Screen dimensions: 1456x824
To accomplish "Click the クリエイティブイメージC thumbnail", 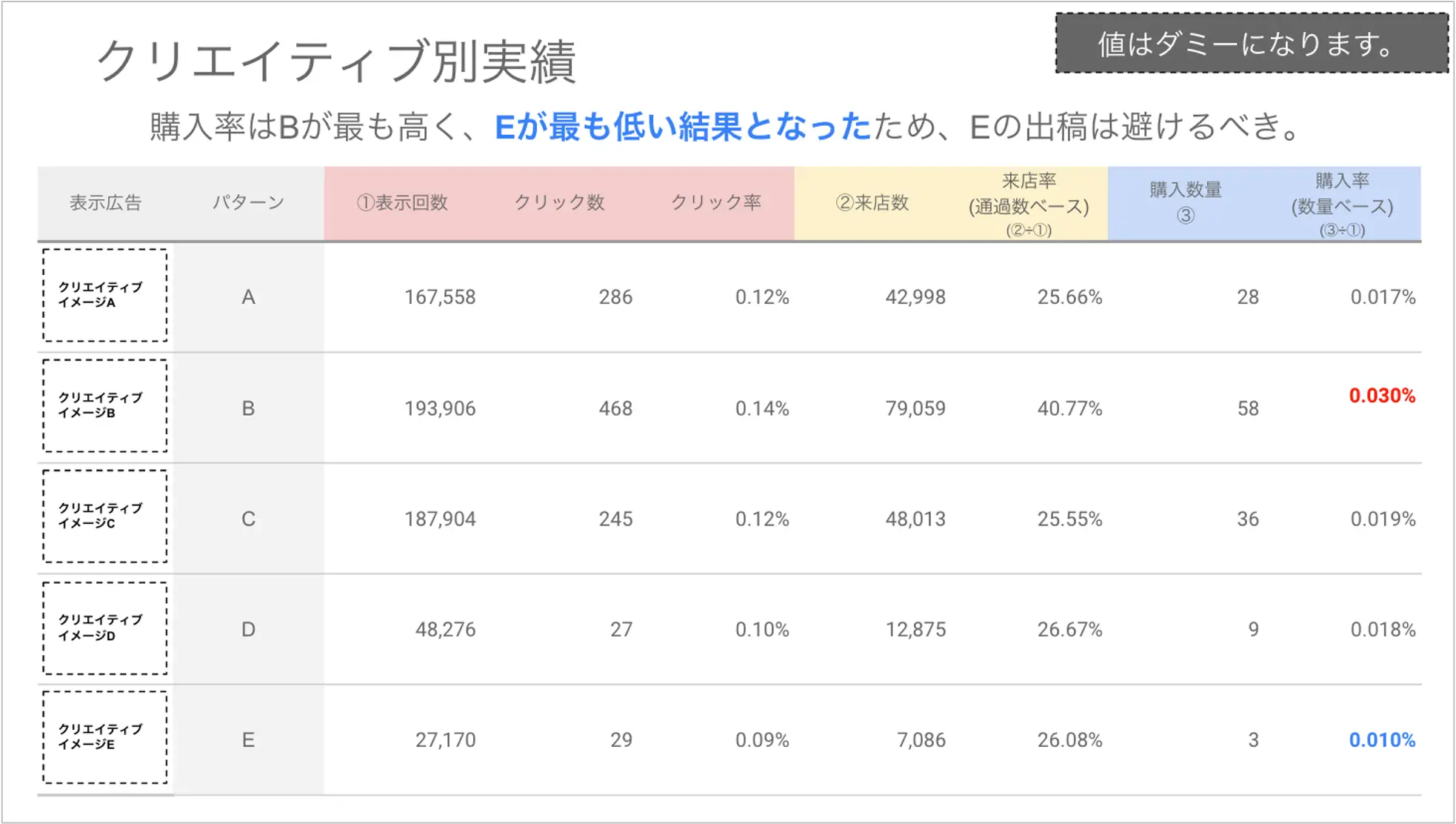I will 104,516.
